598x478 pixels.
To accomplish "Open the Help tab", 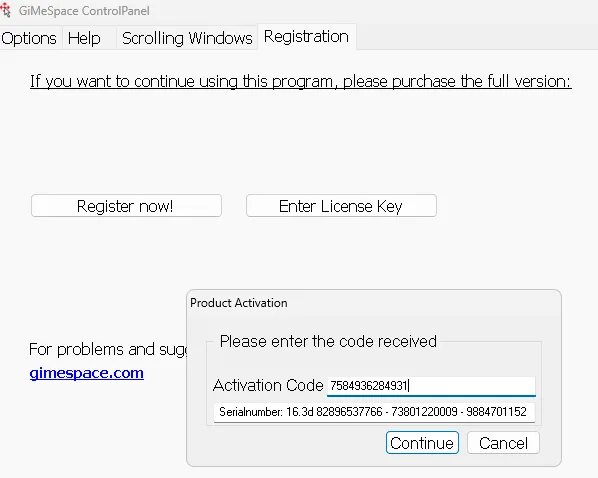I will tap(84, 38).
